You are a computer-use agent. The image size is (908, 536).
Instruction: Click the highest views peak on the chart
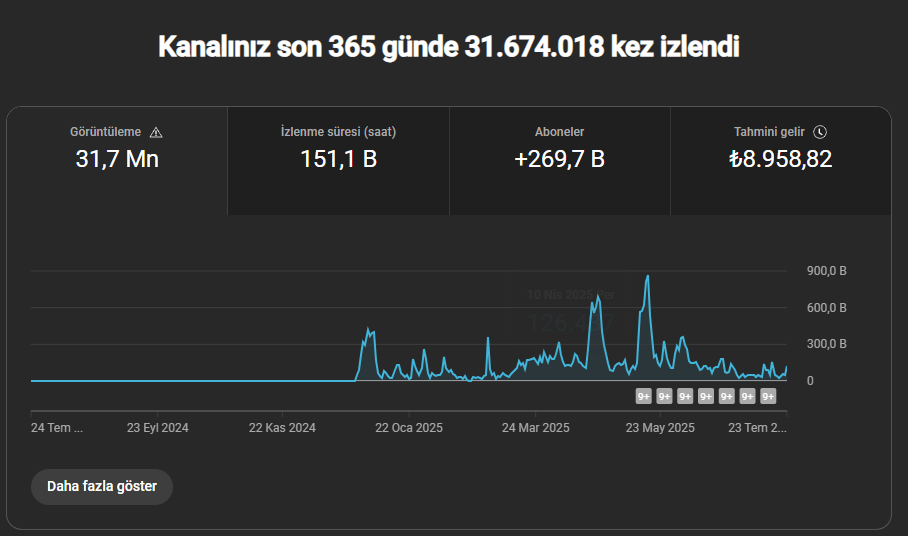647,277
